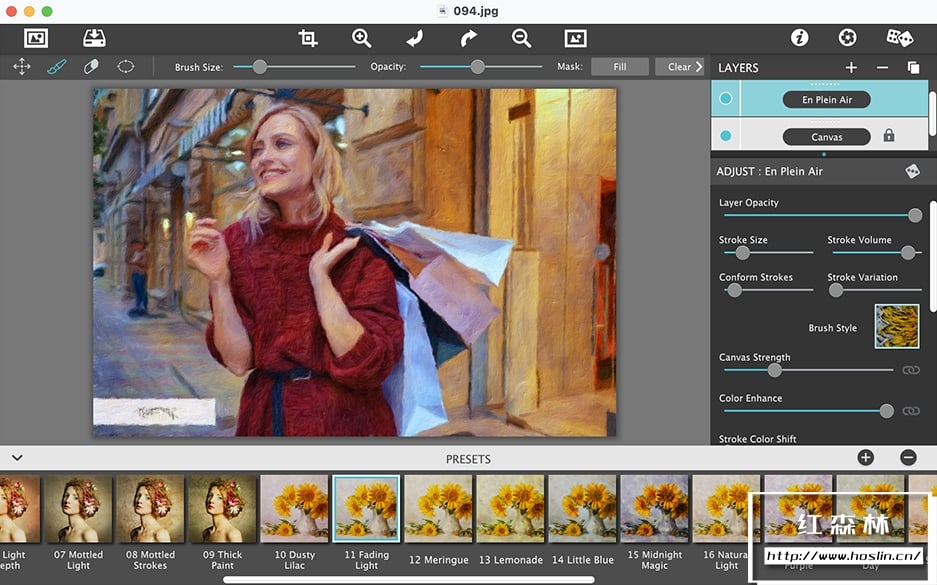937x585 pixels.
Task: Randomize settings with the dice icon
Action: tap(899, 38)
